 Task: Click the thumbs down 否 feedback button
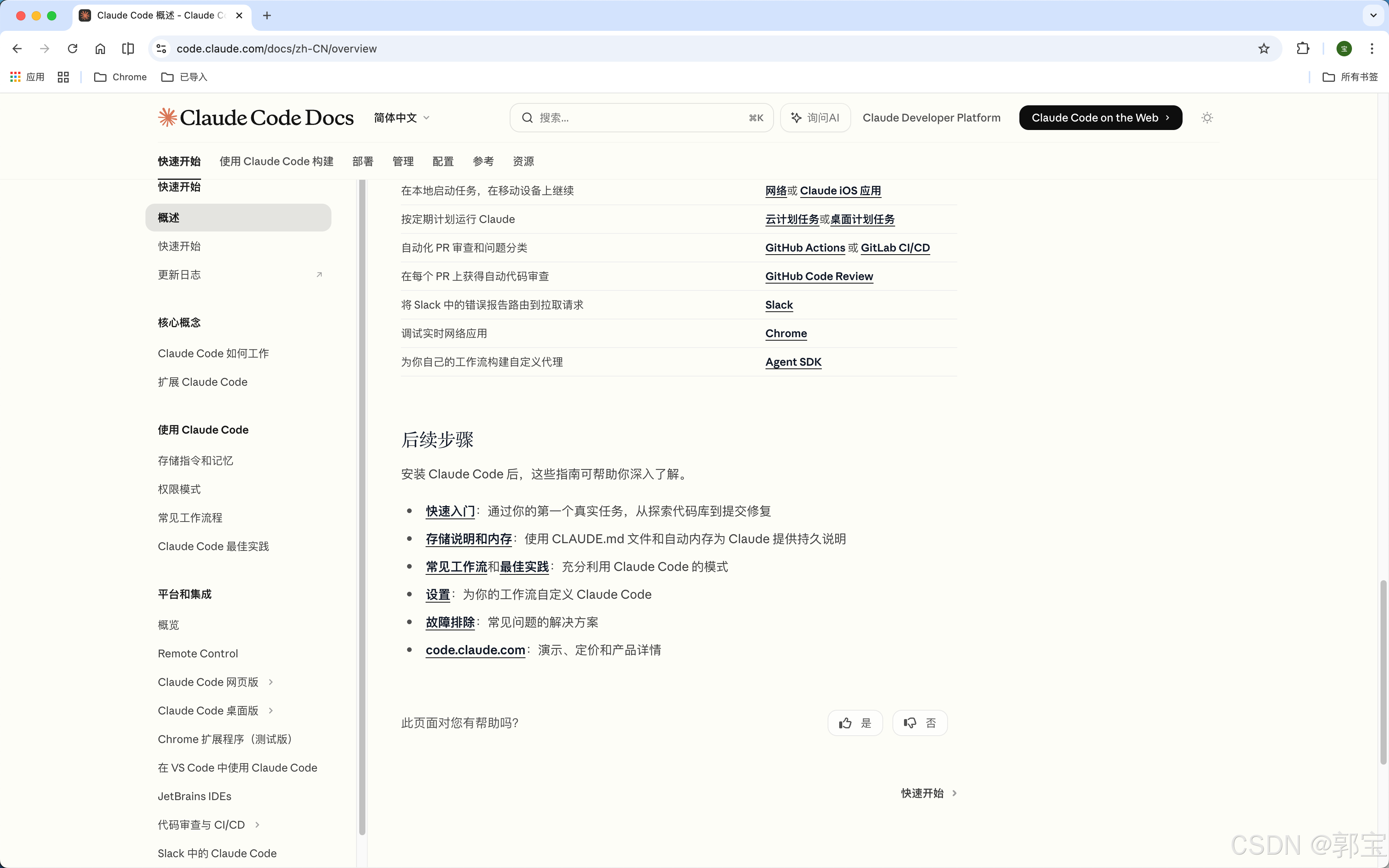[x=919, y=723]
